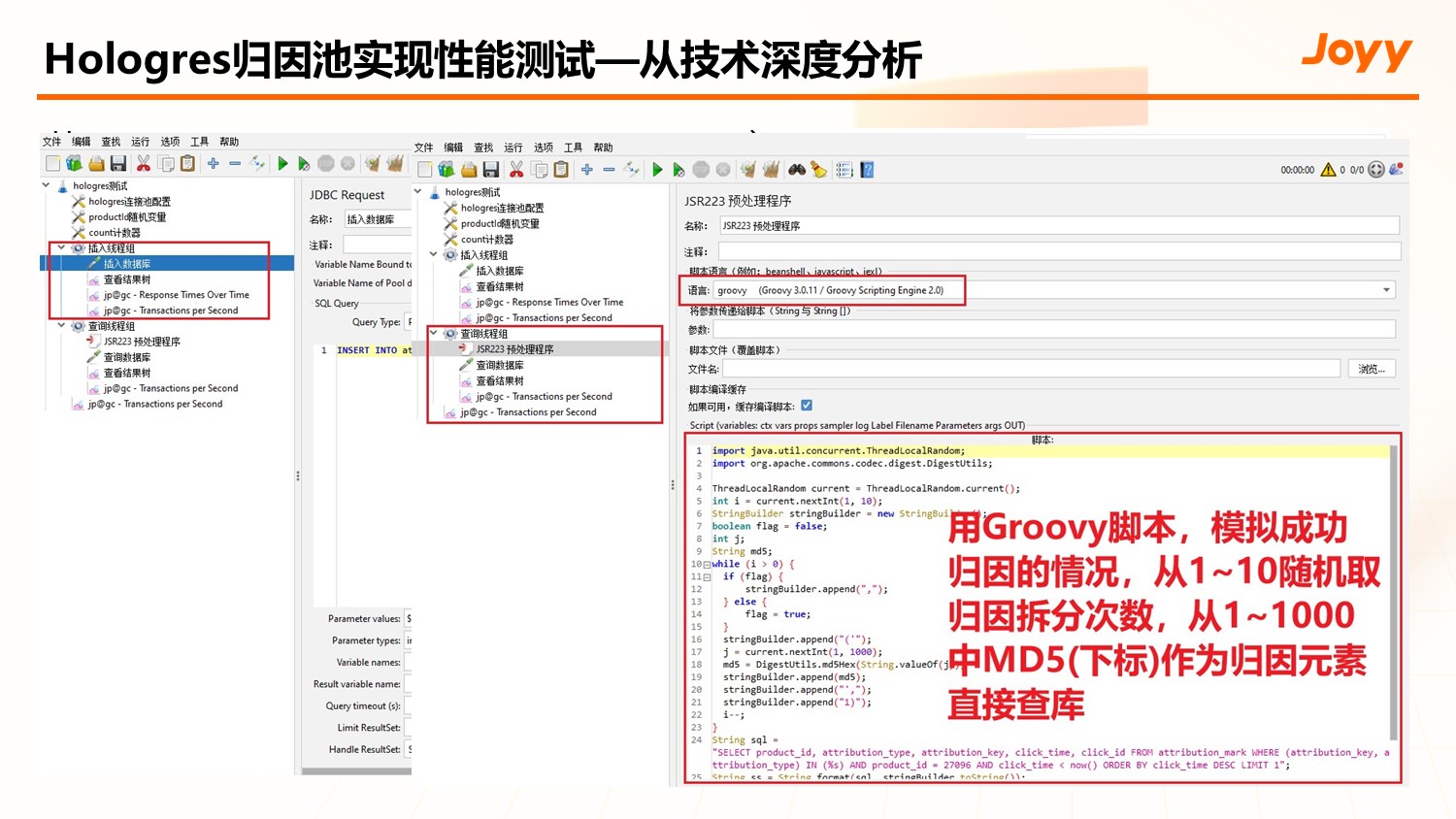Select 查询数据库 sampler in JSR223 window tree
This screenshot has width=1456, height=819.
point(500,365)
